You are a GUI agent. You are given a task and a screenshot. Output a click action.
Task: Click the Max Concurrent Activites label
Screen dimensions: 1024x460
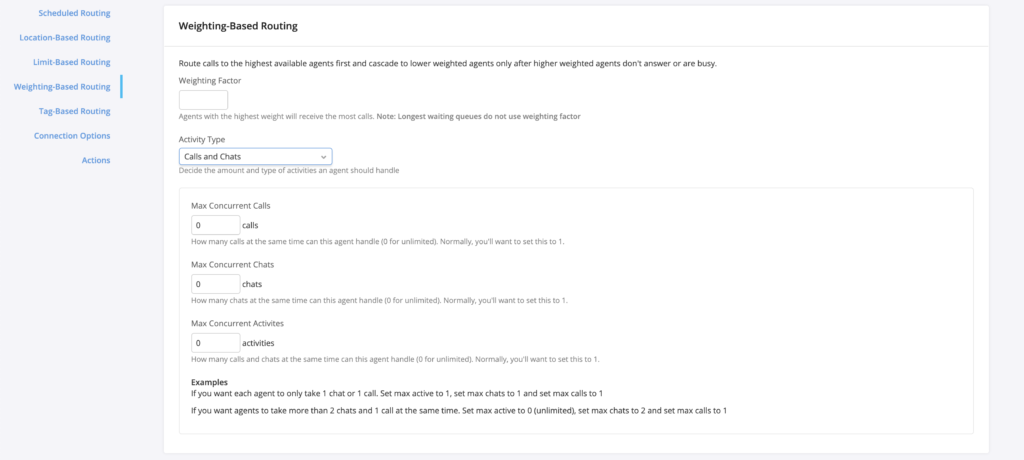coord(236,323)
